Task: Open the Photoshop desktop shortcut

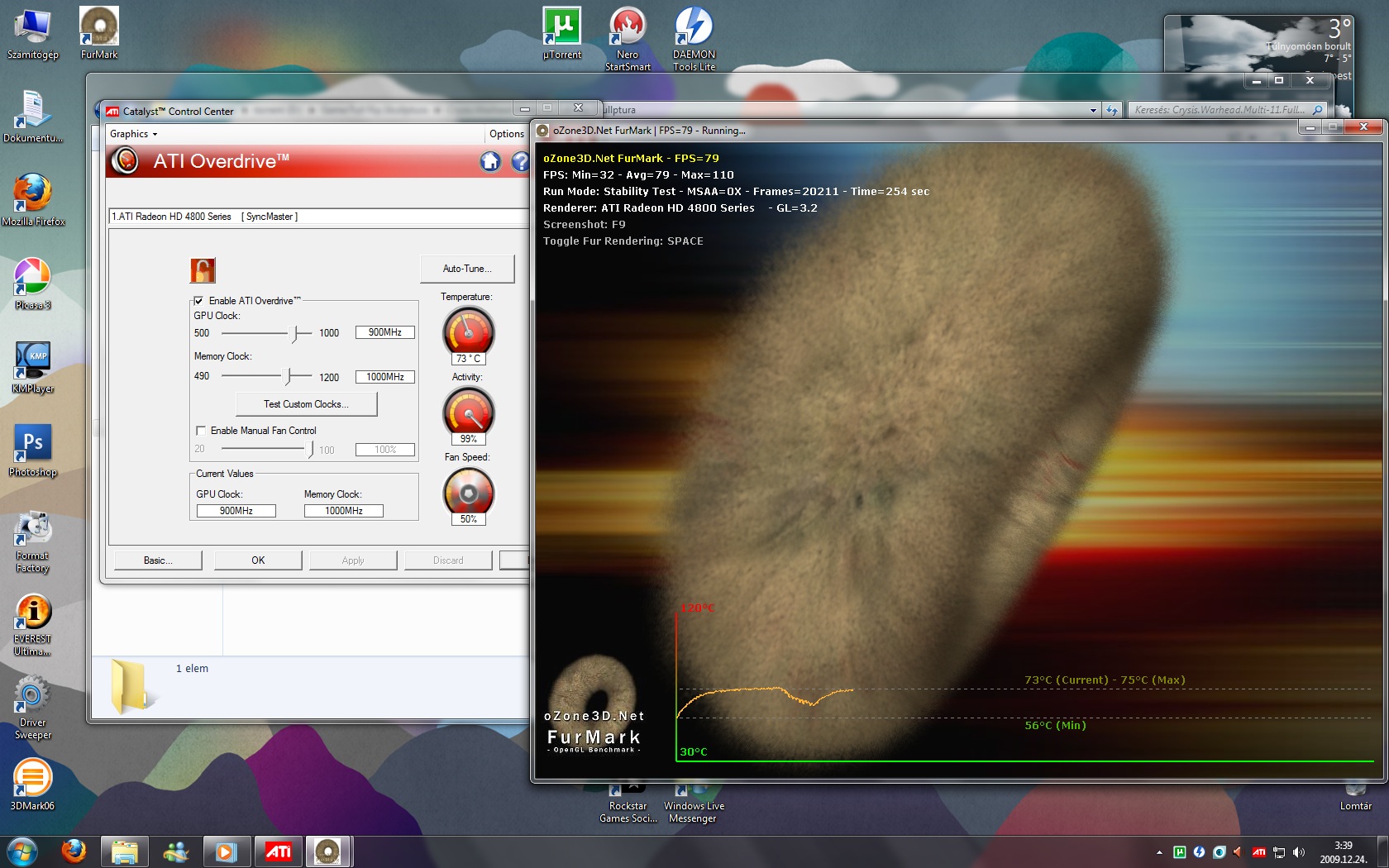Action: [32, 451]
